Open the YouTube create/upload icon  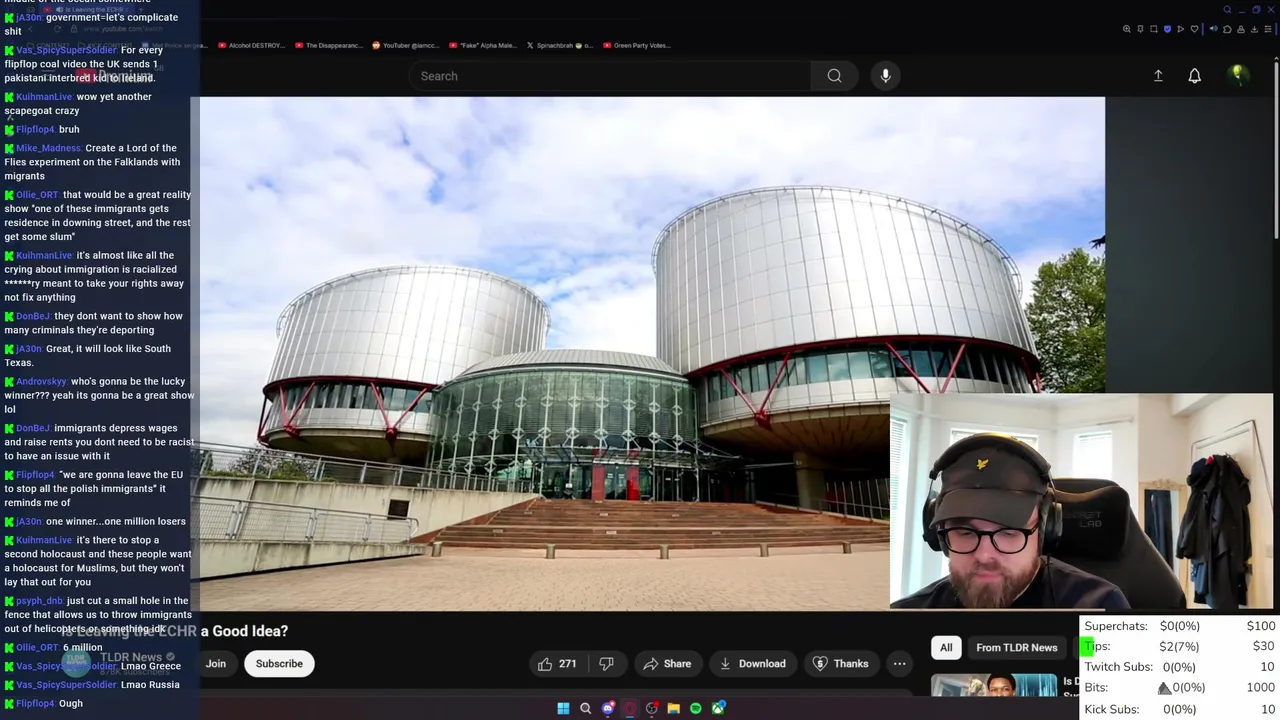[1158, 76]
